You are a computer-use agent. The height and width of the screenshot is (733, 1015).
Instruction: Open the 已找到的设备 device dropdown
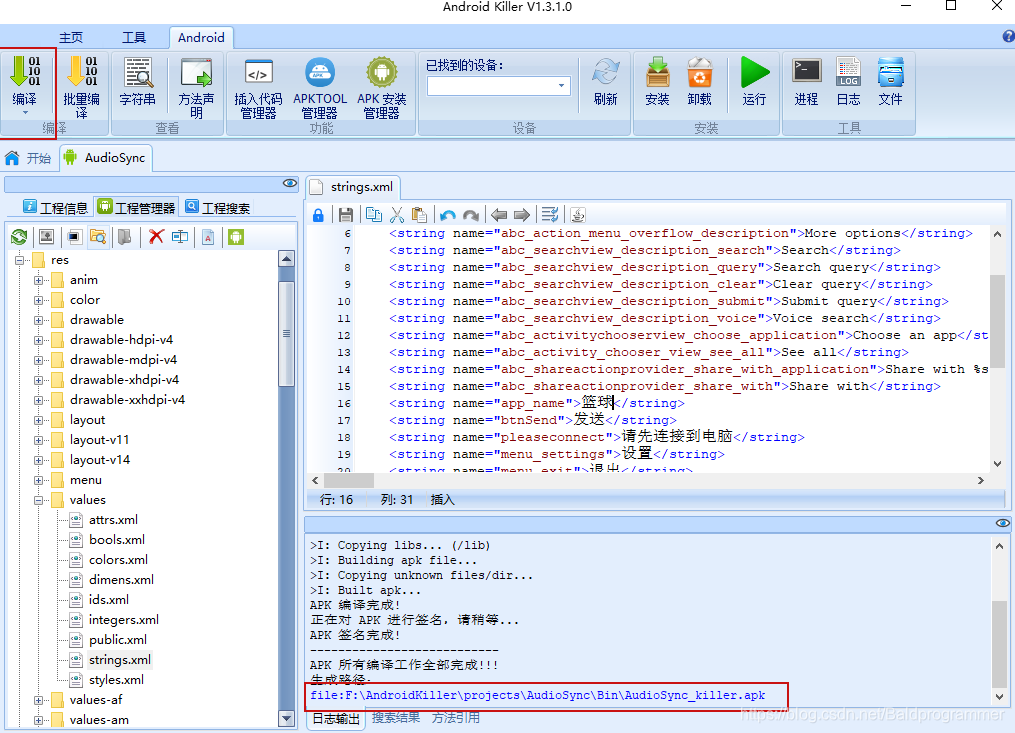(x=561, y=85)
